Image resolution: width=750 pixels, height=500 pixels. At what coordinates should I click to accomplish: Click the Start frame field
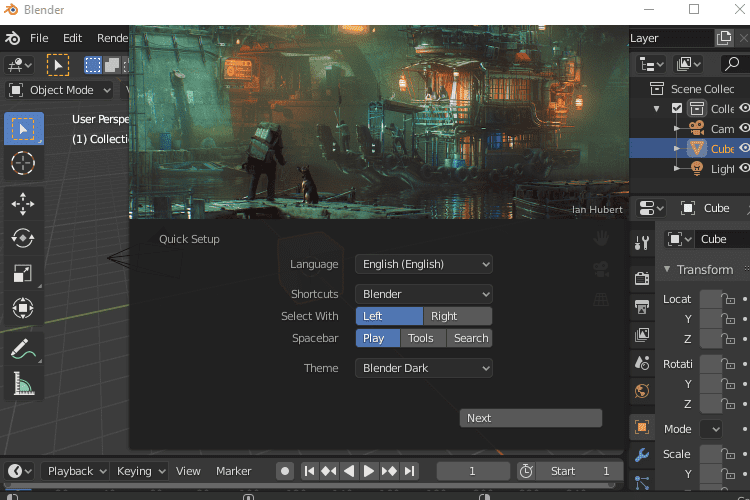coord(580,471)
